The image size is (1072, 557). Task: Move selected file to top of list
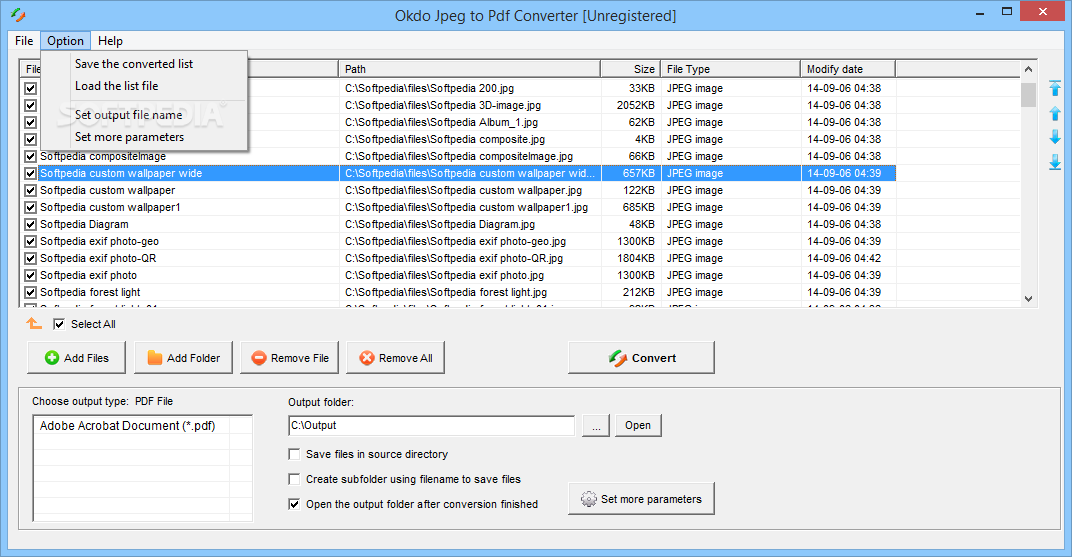click(x=1055, y=88)
